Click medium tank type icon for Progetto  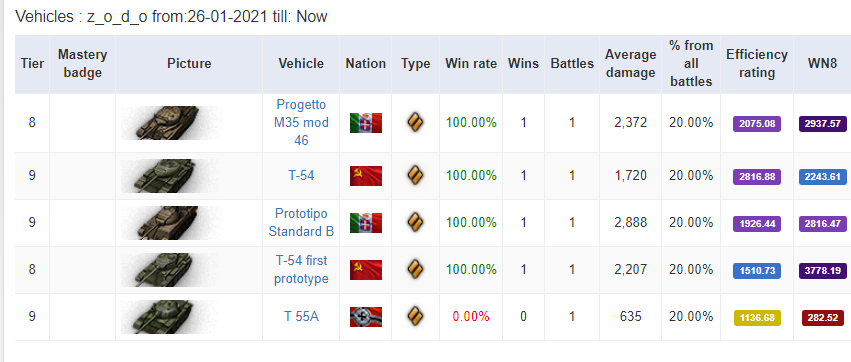pos(416,123)
